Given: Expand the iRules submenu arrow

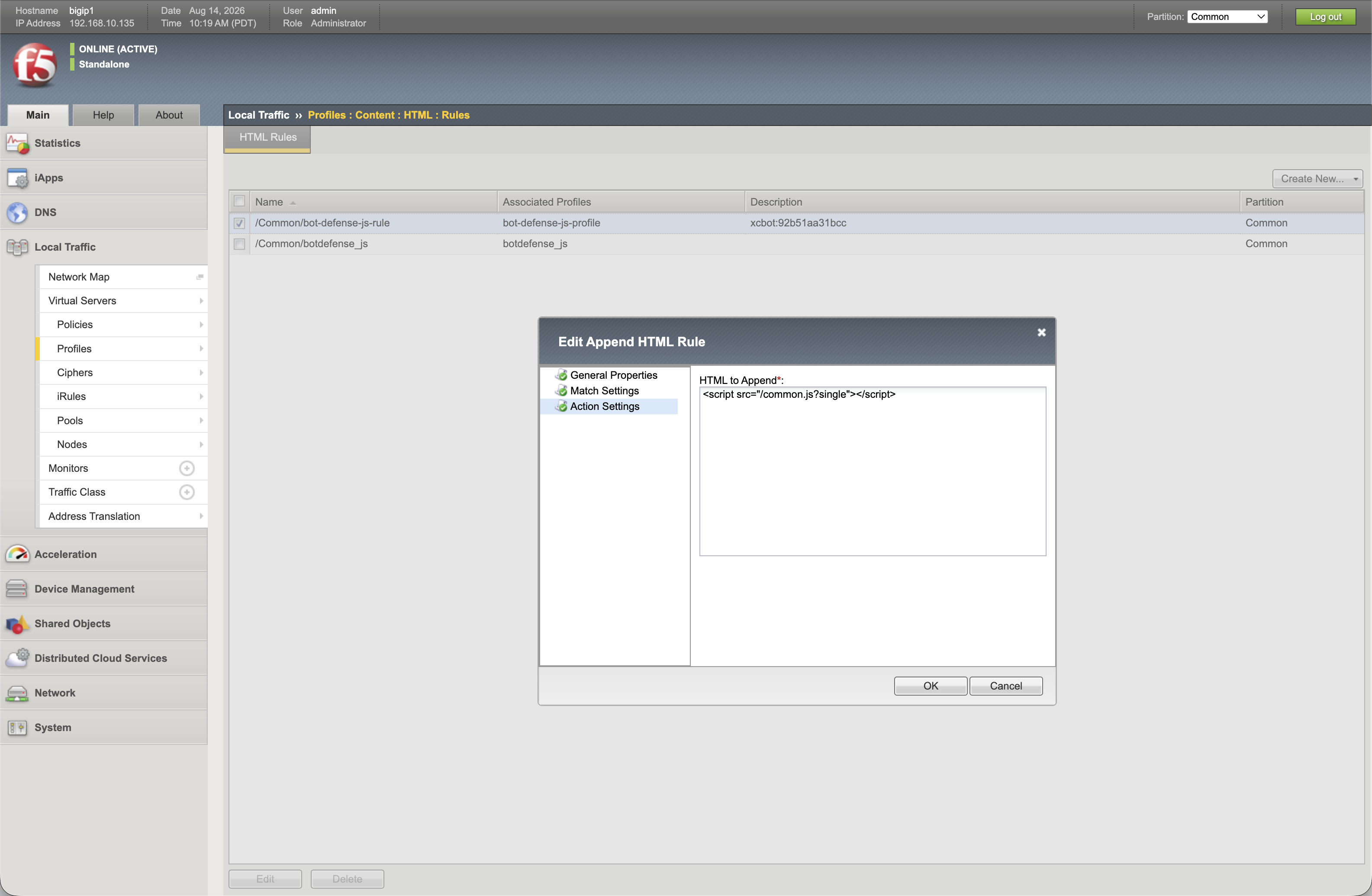Looking at the screenshot, I should (201, 396).
